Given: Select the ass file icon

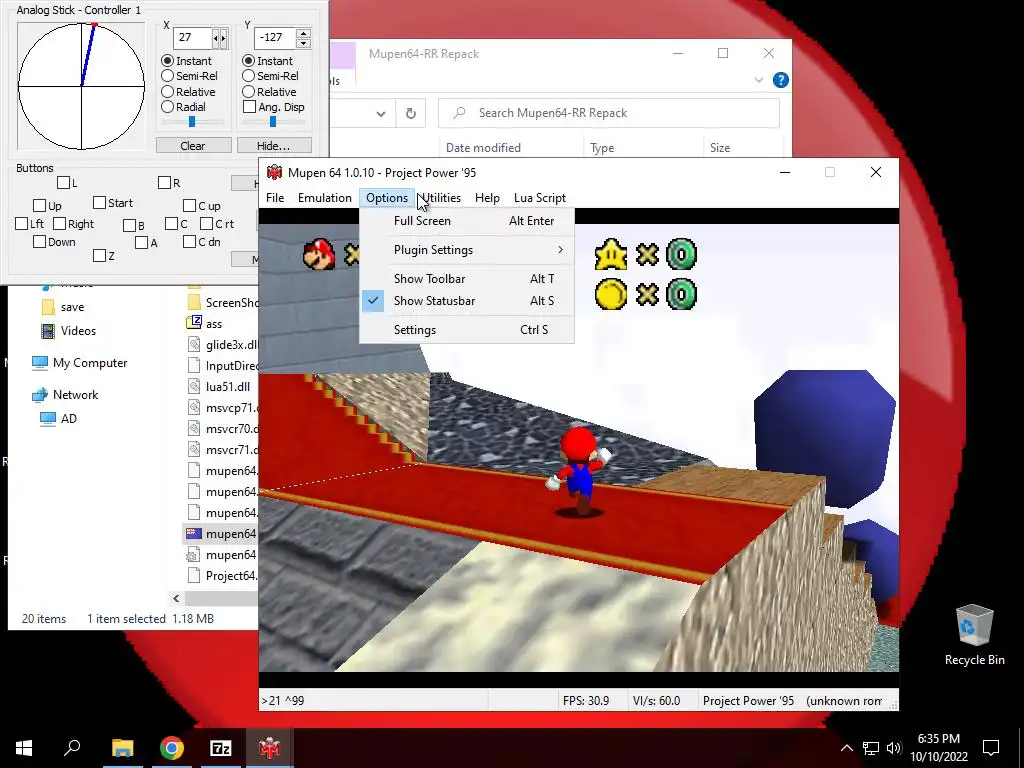Looking at the screenshot, I should click(194, 323).
